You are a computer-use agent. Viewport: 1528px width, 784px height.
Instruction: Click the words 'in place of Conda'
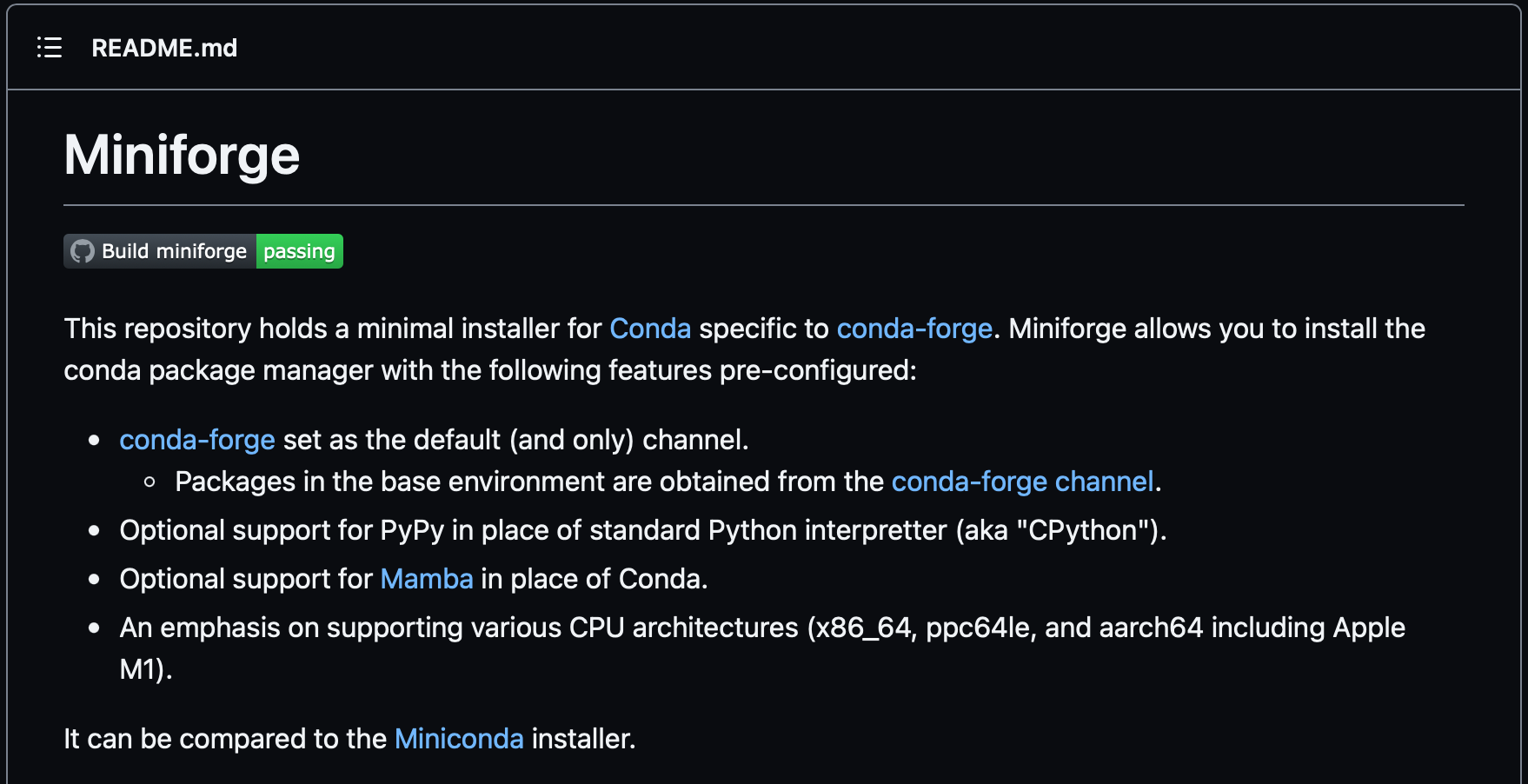(x=595, y=579)
